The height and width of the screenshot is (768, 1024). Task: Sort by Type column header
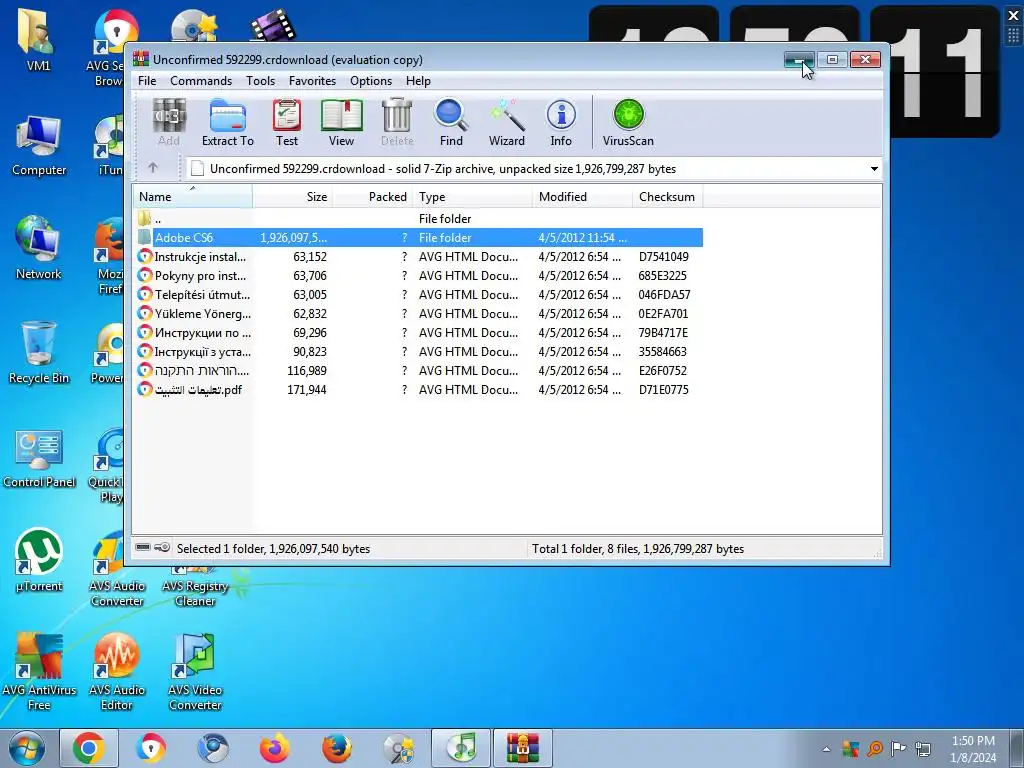point(473,197)
